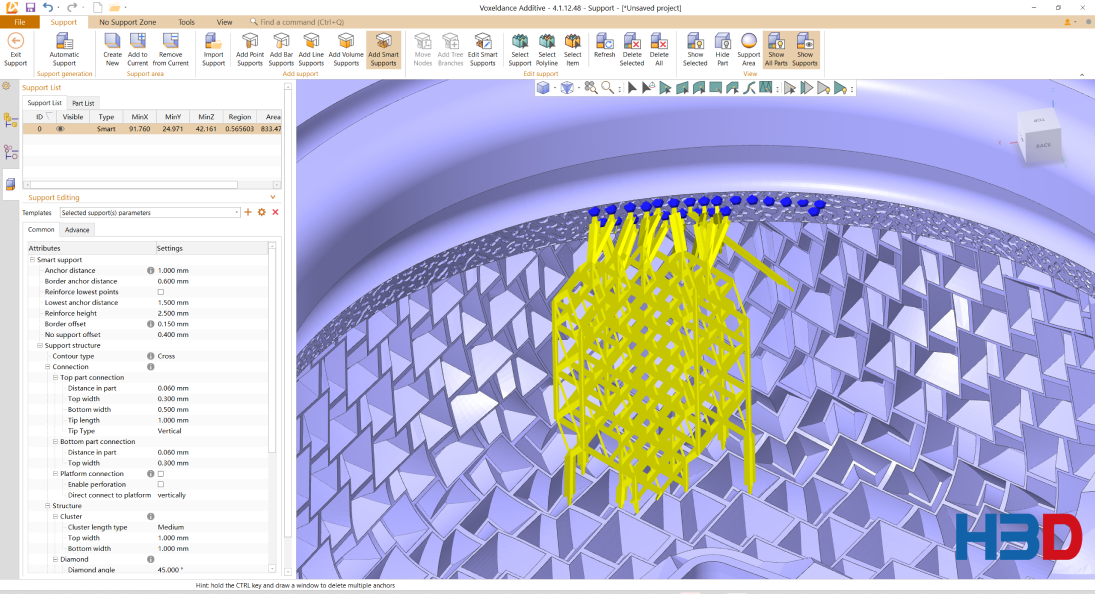Tick the Enable perforation checkbox

(x=161, y=484)
